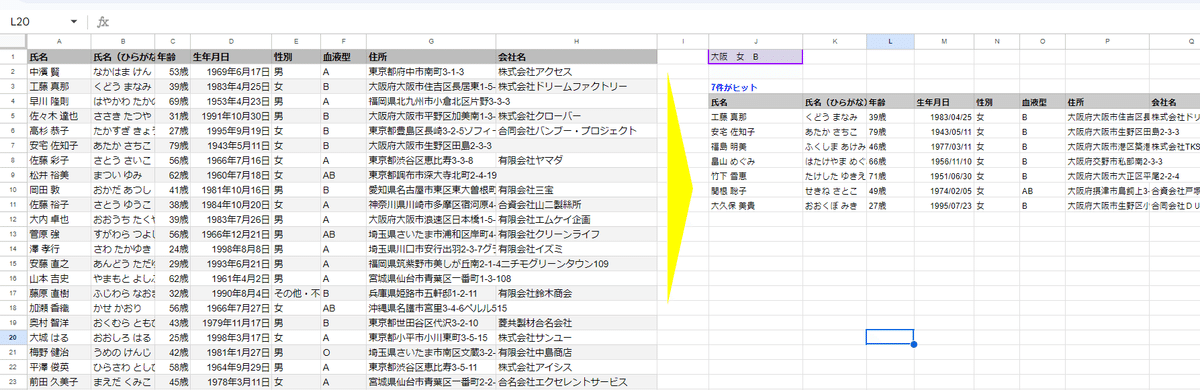Click the result name cell 福島 明美

tap(754, 145)
